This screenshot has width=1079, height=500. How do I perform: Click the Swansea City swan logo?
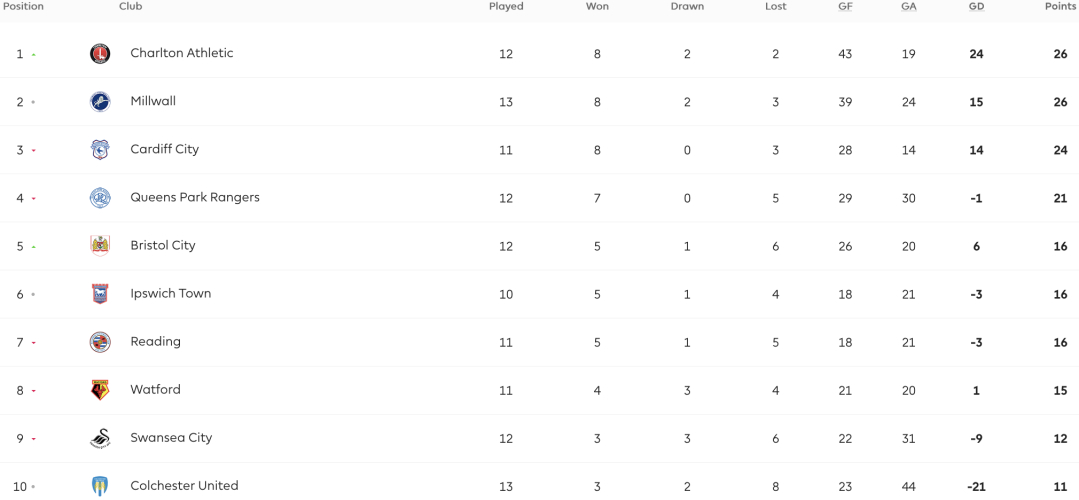100,439
